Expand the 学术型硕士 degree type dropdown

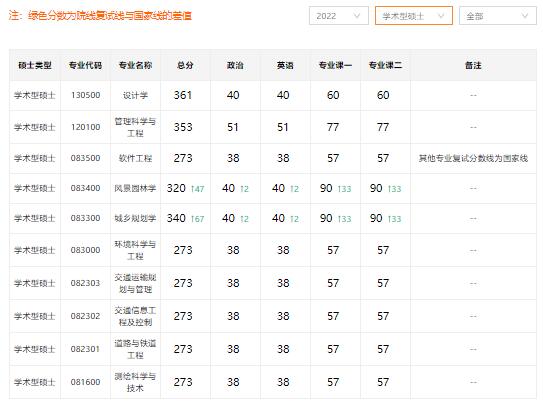[x=414, y=16]
